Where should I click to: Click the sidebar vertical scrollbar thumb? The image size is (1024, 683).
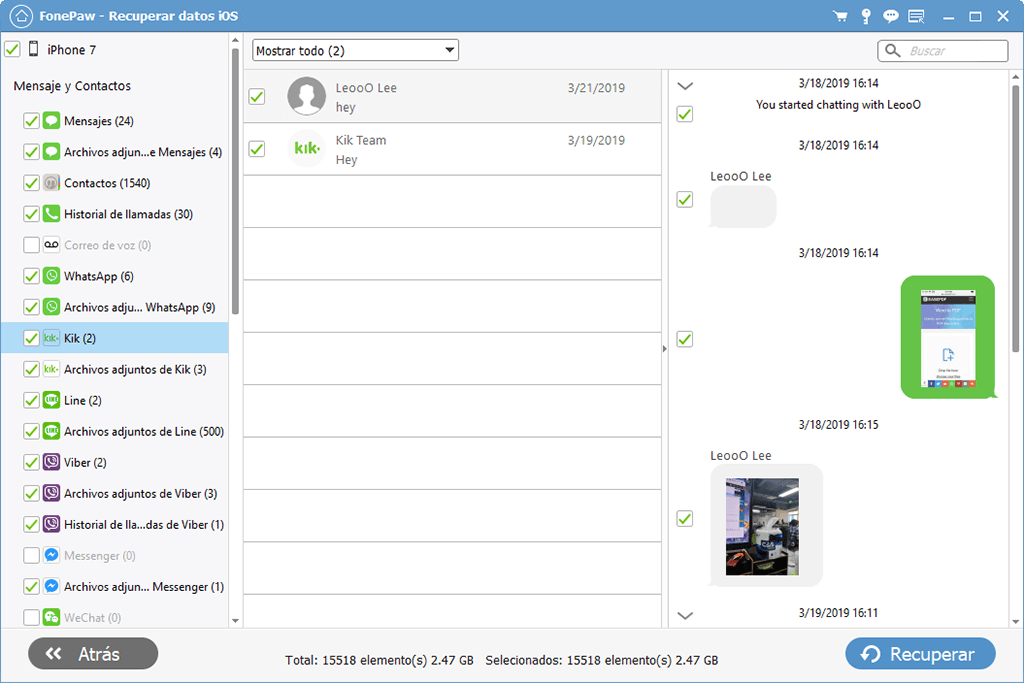click(x=235, y=182)
